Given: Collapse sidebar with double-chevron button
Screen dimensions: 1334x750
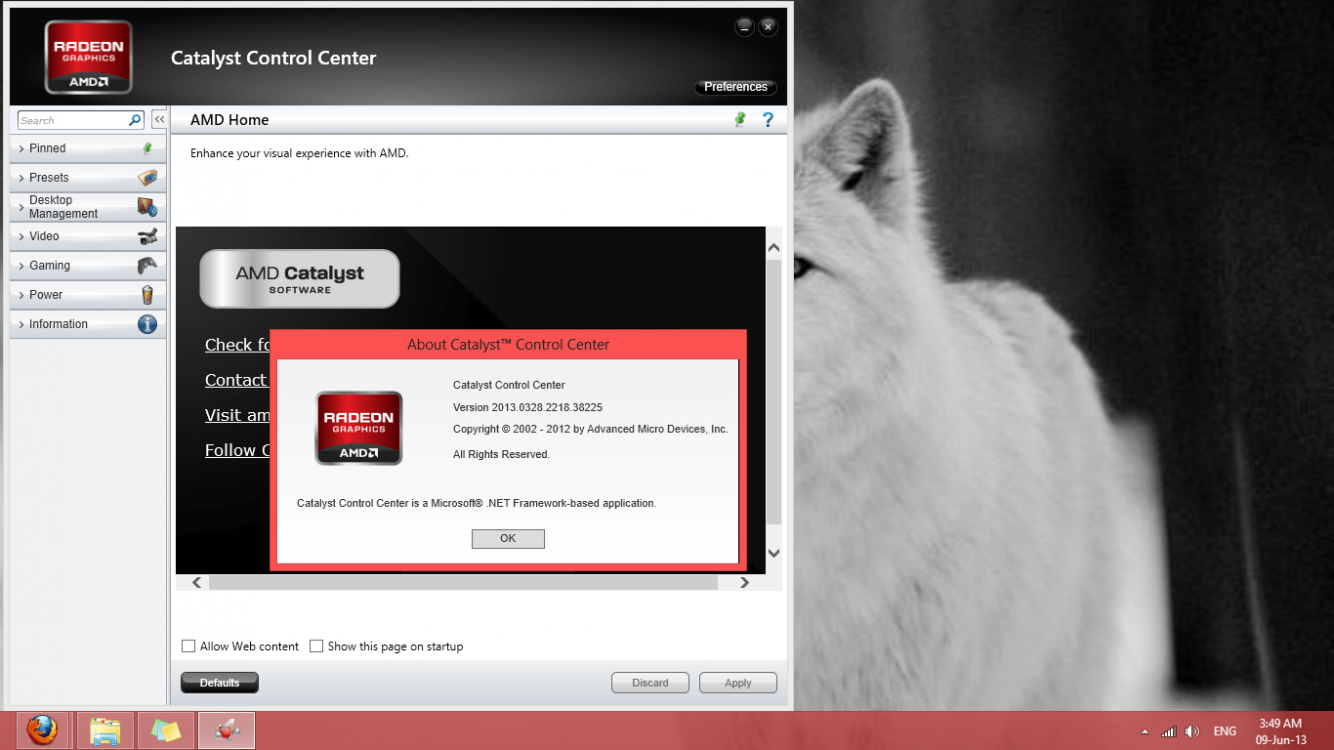Looking at the screenshot, I should point(159,120).
